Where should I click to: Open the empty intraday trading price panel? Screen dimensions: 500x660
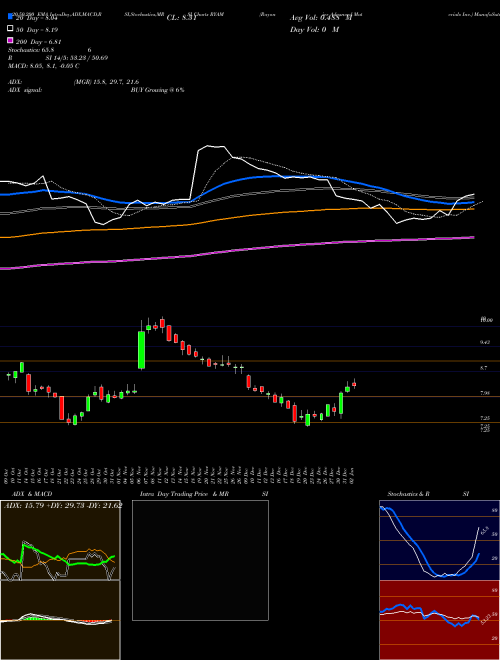point(200,560)
